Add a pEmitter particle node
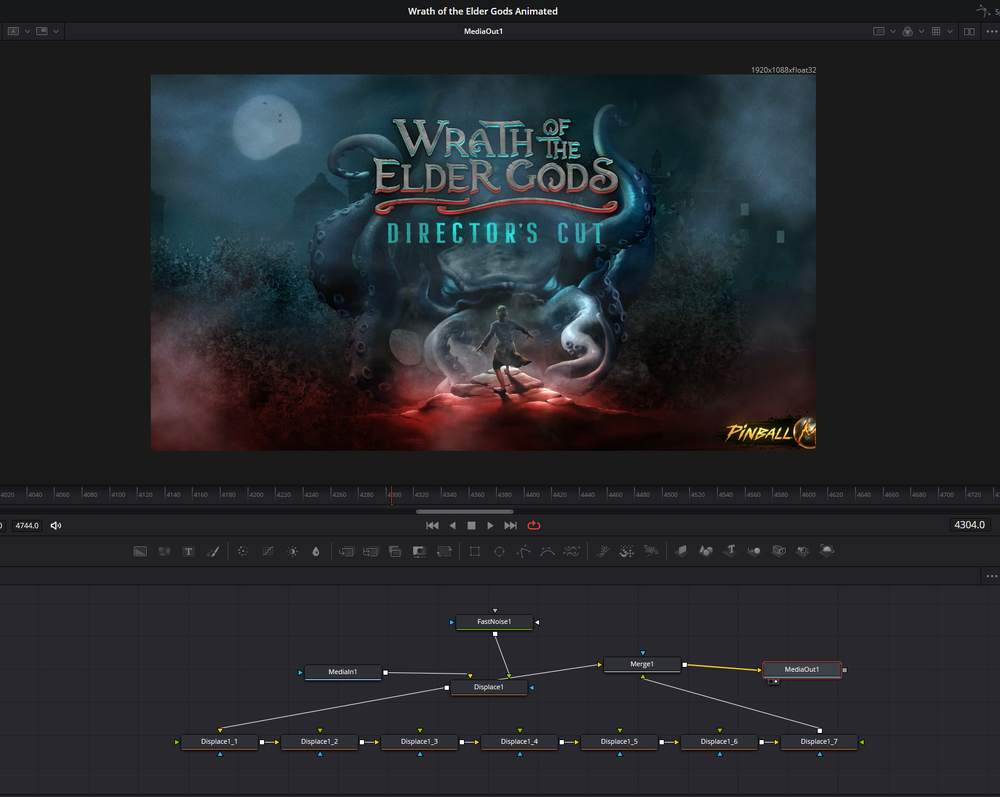 603,552
